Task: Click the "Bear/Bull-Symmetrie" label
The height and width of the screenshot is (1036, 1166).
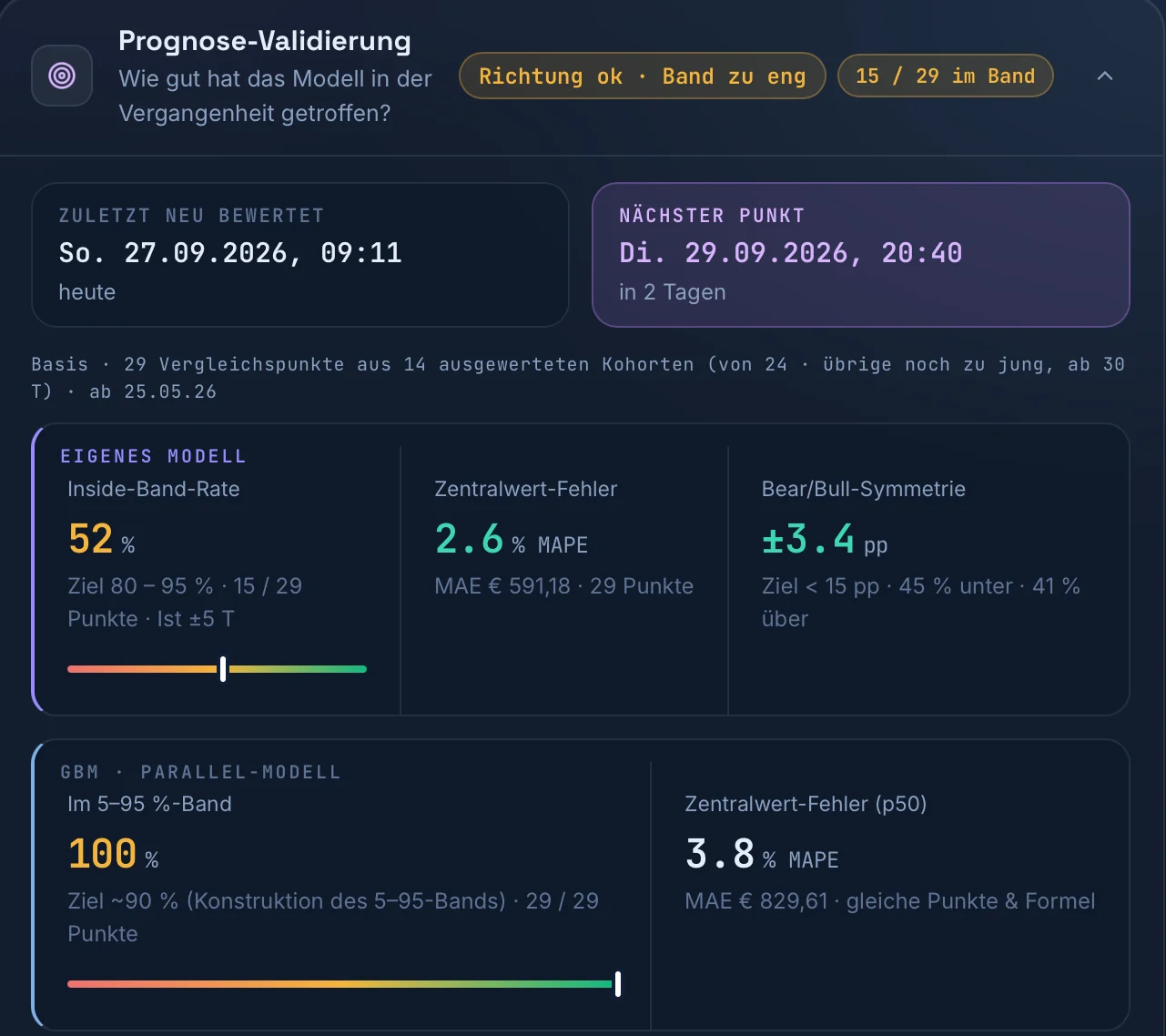Action: pyautogui.click(x=864, y=489)
